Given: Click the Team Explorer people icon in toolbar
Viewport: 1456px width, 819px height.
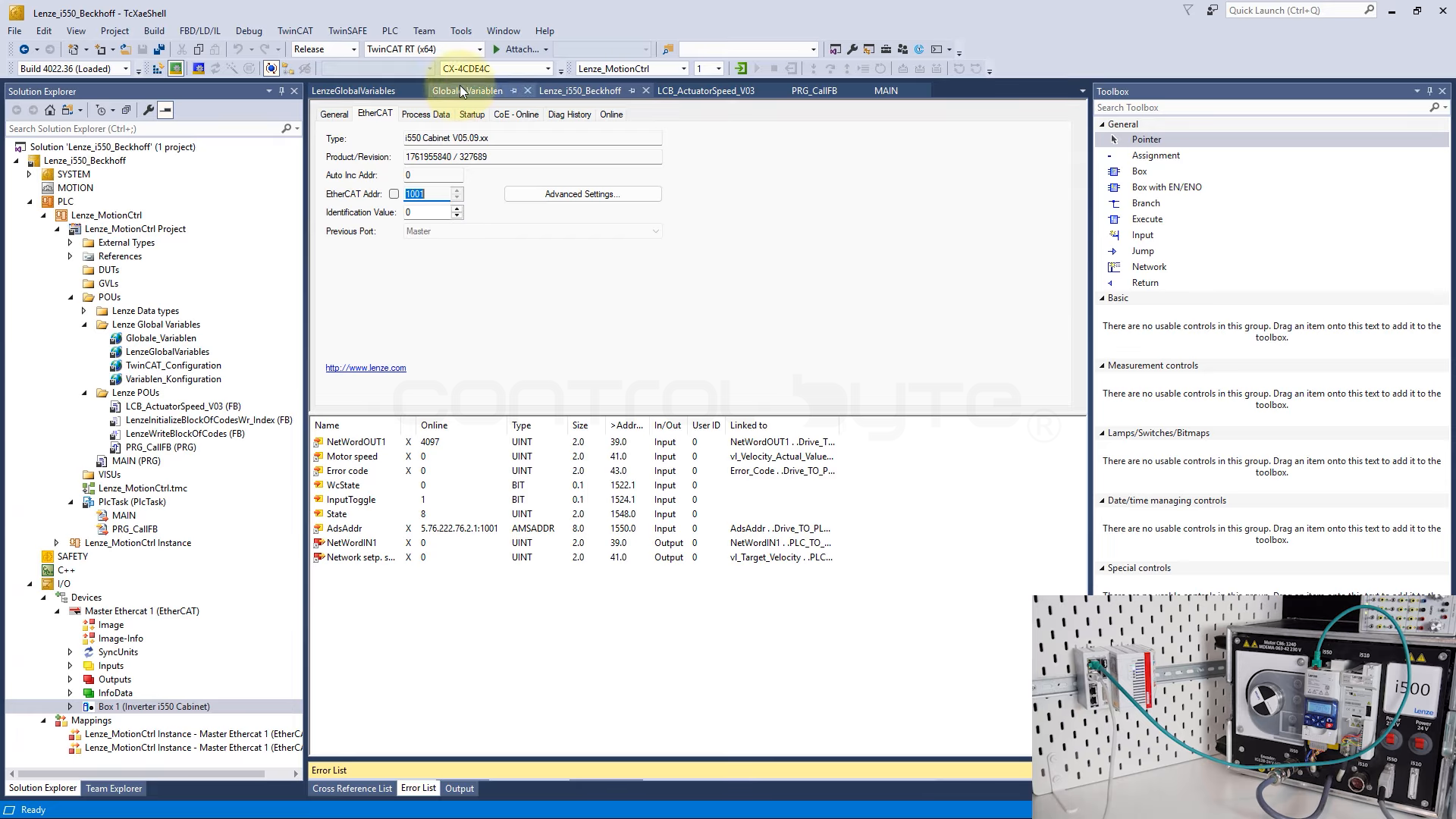Looking at the screenshot, I should (x=902, y=49).
